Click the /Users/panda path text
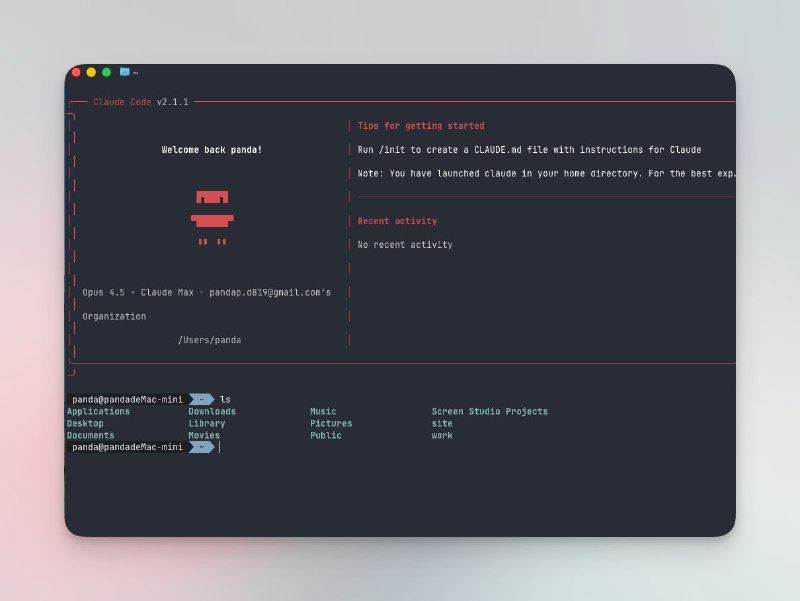The image size is (800, 601). click(x=209, y=340)
